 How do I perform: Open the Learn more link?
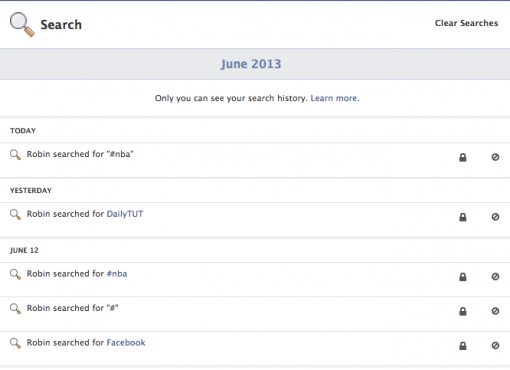tap(335, 98)
